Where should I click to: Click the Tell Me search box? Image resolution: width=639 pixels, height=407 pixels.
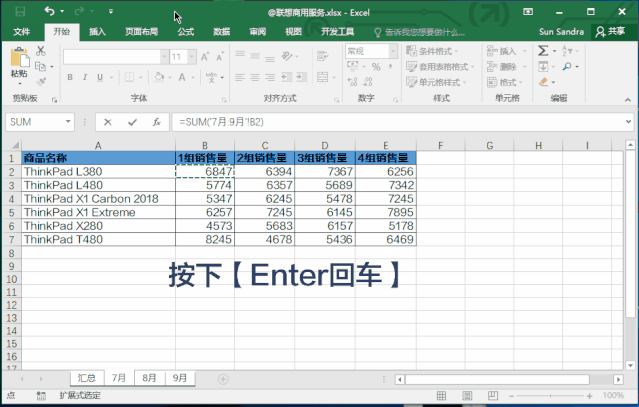420,32
